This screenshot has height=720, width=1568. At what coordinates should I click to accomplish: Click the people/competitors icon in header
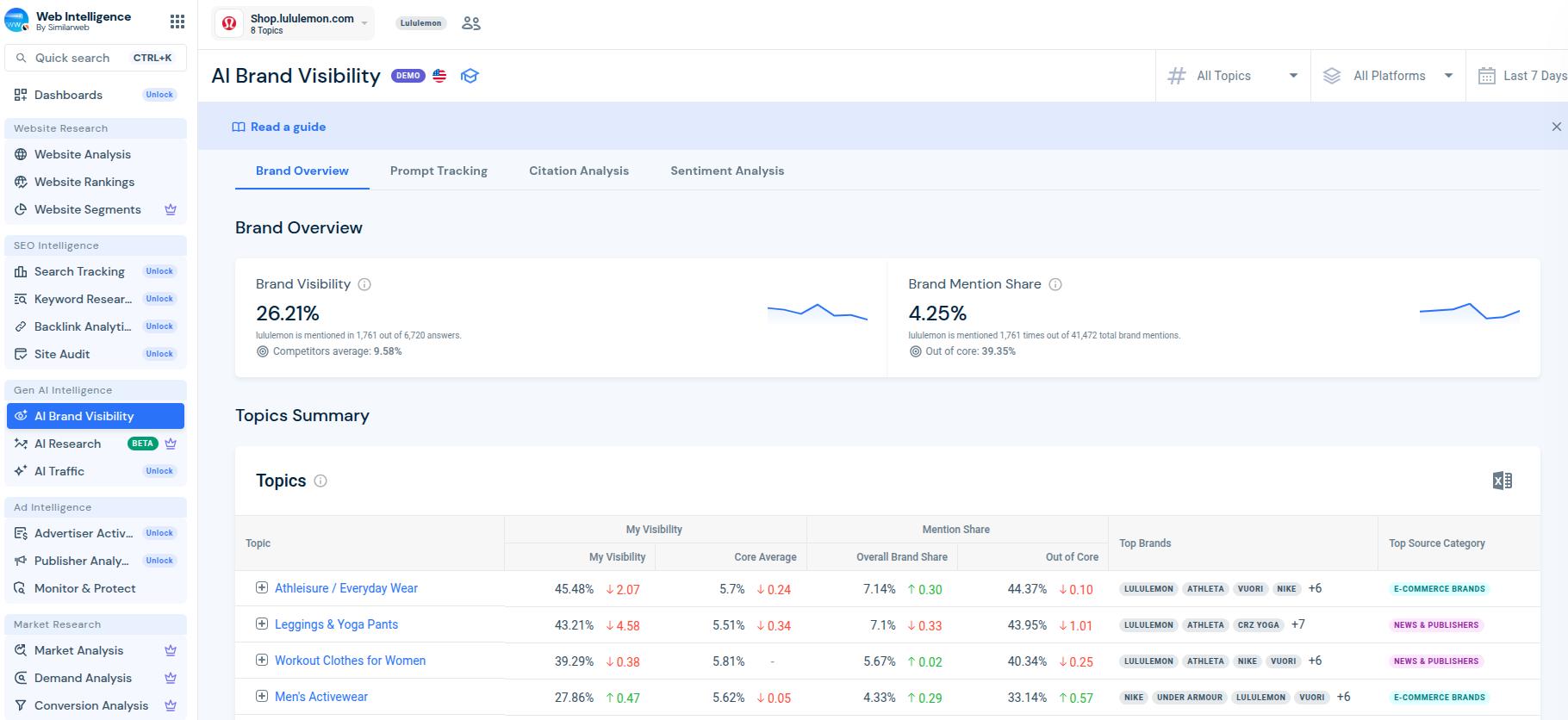[x=471, y=23]
